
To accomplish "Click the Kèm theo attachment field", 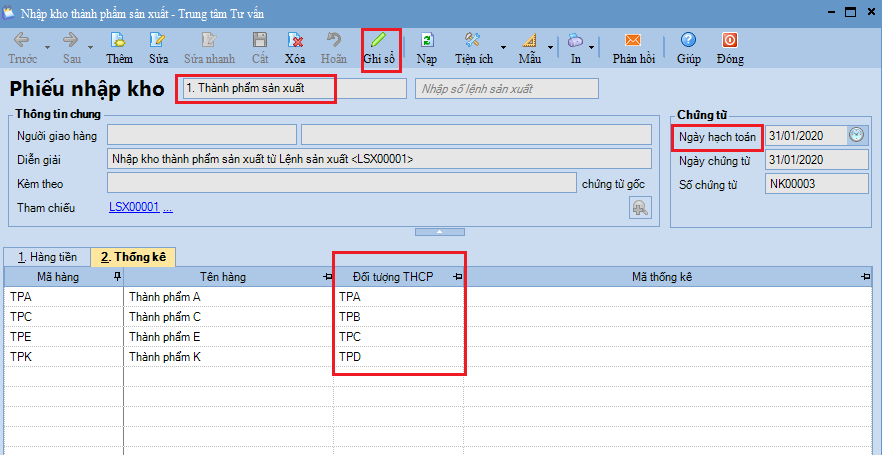I will (342, 183).
